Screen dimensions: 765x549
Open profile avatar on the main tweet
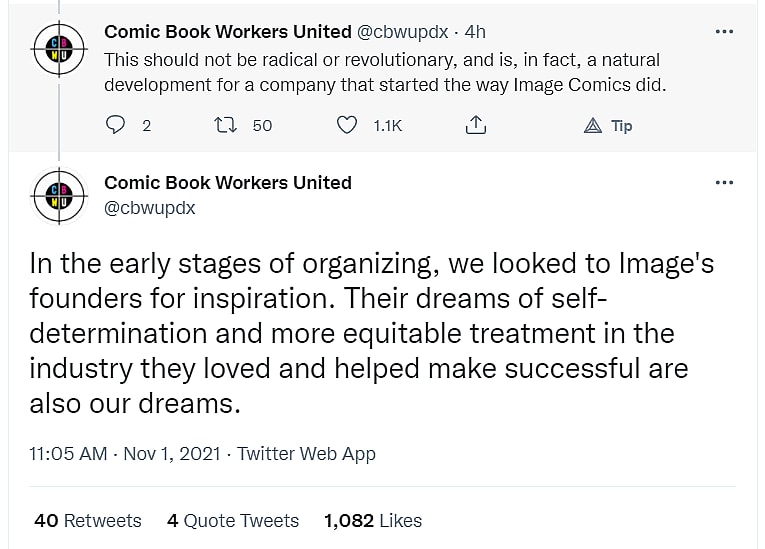(58, 196)
